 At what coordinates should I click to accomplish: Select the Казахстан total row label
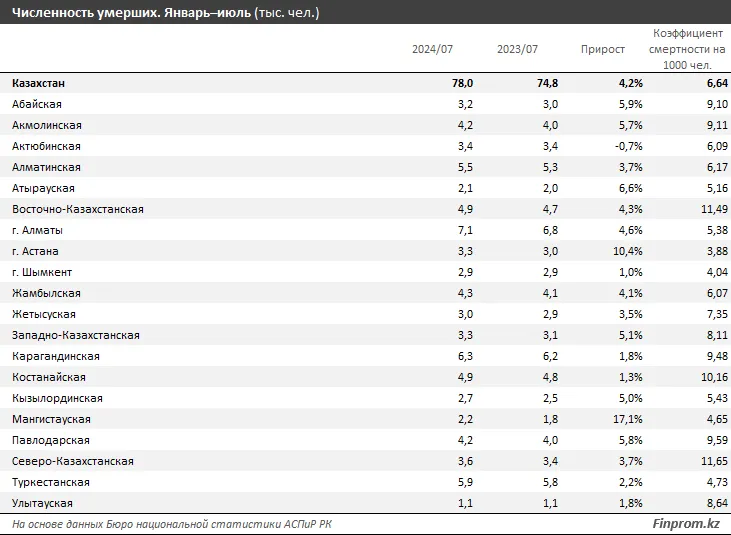tap(45, 84)
